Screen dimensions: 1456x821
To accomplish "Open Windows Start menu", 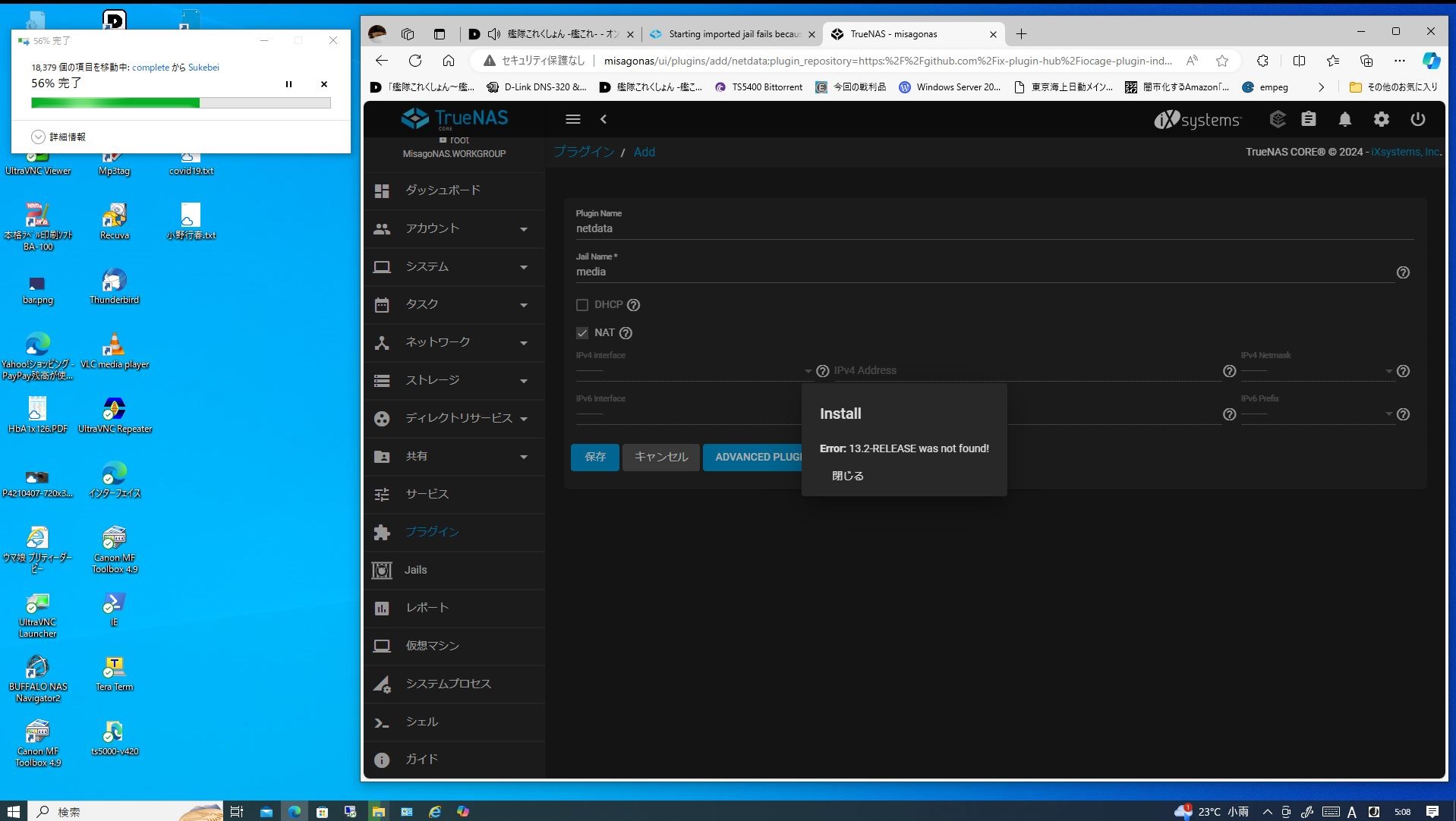I will point(14,811).
